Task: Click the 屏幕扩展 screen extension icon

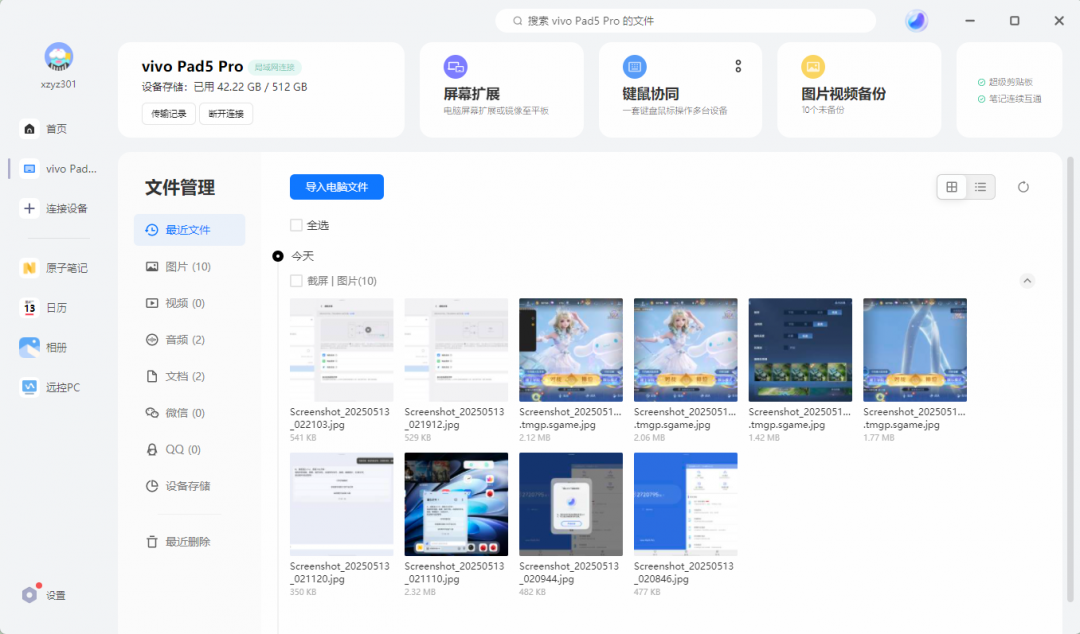Action: point(455,67)
